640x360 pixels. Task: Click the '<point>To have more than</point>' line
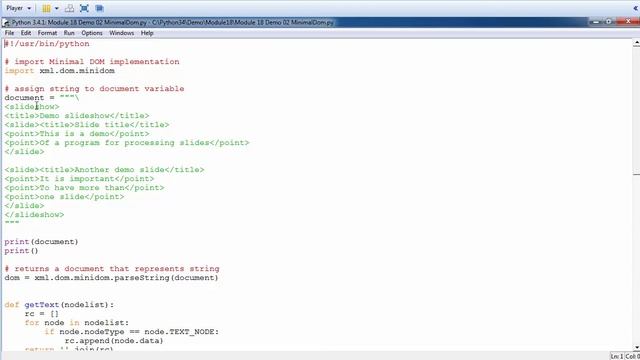pos(84,187)
